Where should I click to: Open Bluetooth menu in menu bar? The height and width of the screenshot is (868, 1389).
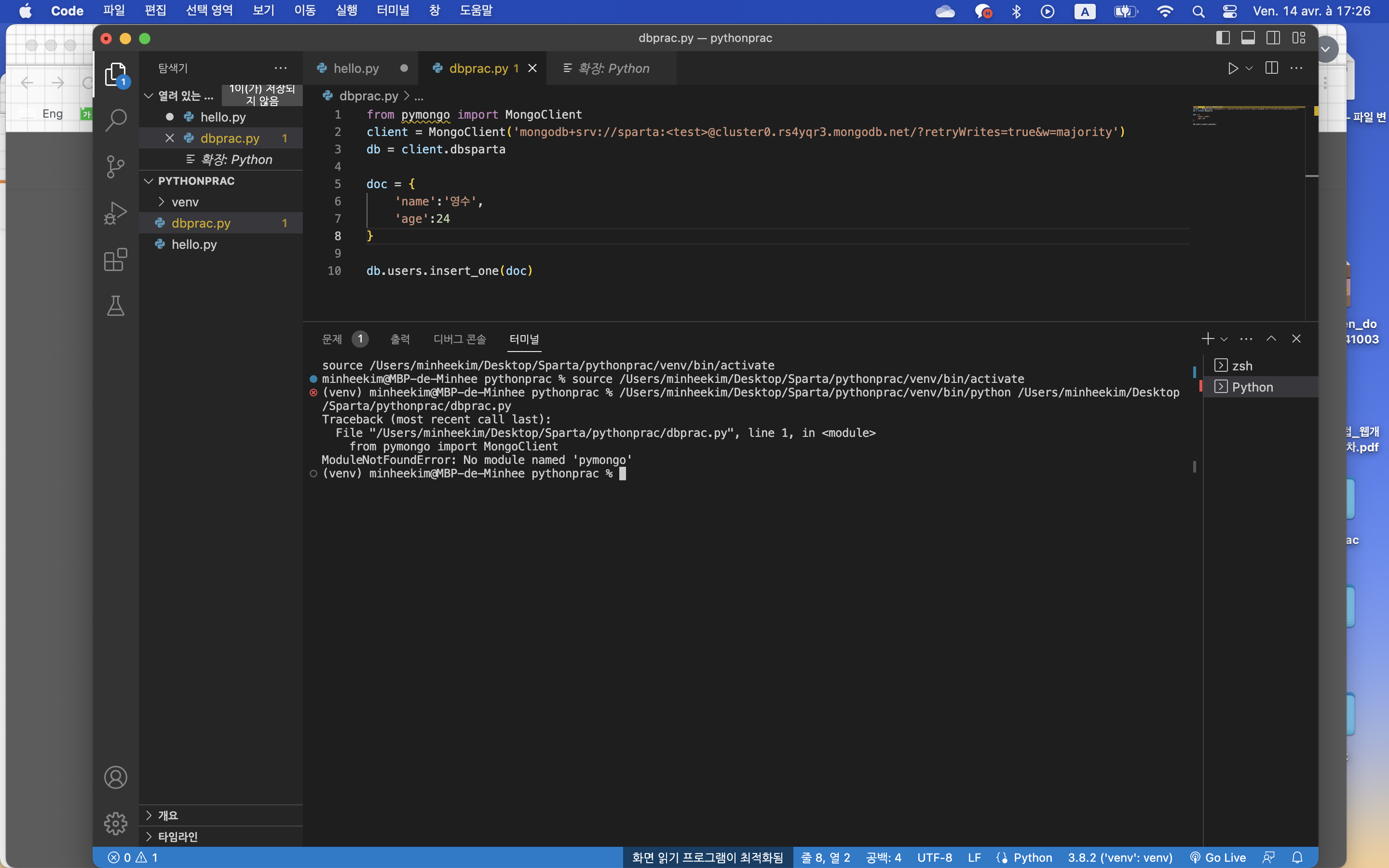pos(1016,12)
